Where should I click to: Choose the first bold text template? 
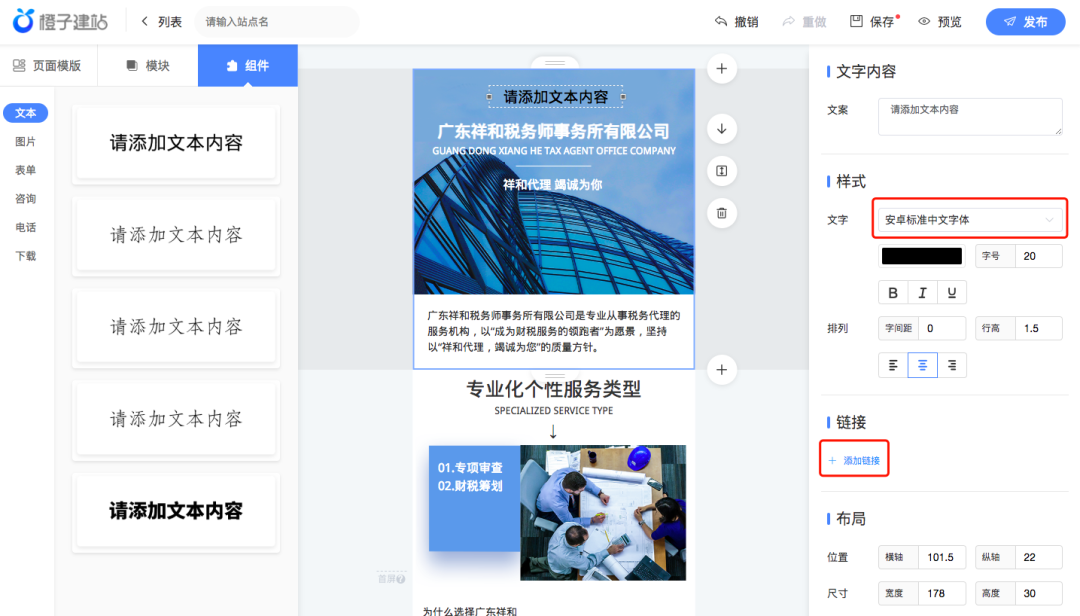(x=176, y=143)
